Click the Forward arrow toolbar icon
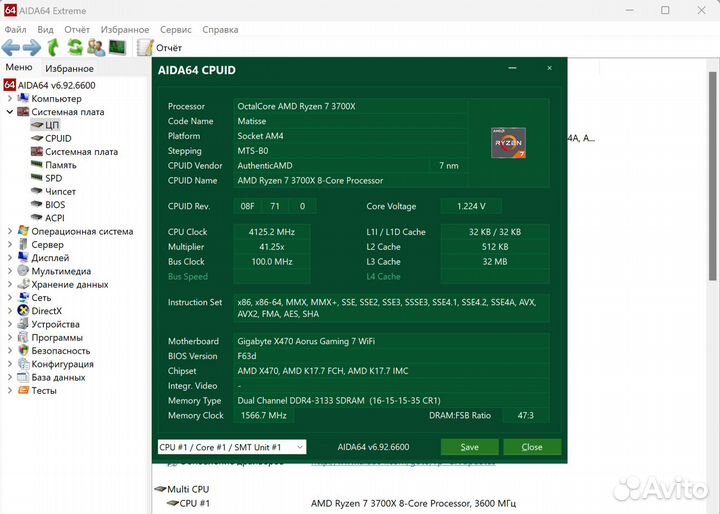This screenshot has height=514, width=720. [x=32, y=47]
